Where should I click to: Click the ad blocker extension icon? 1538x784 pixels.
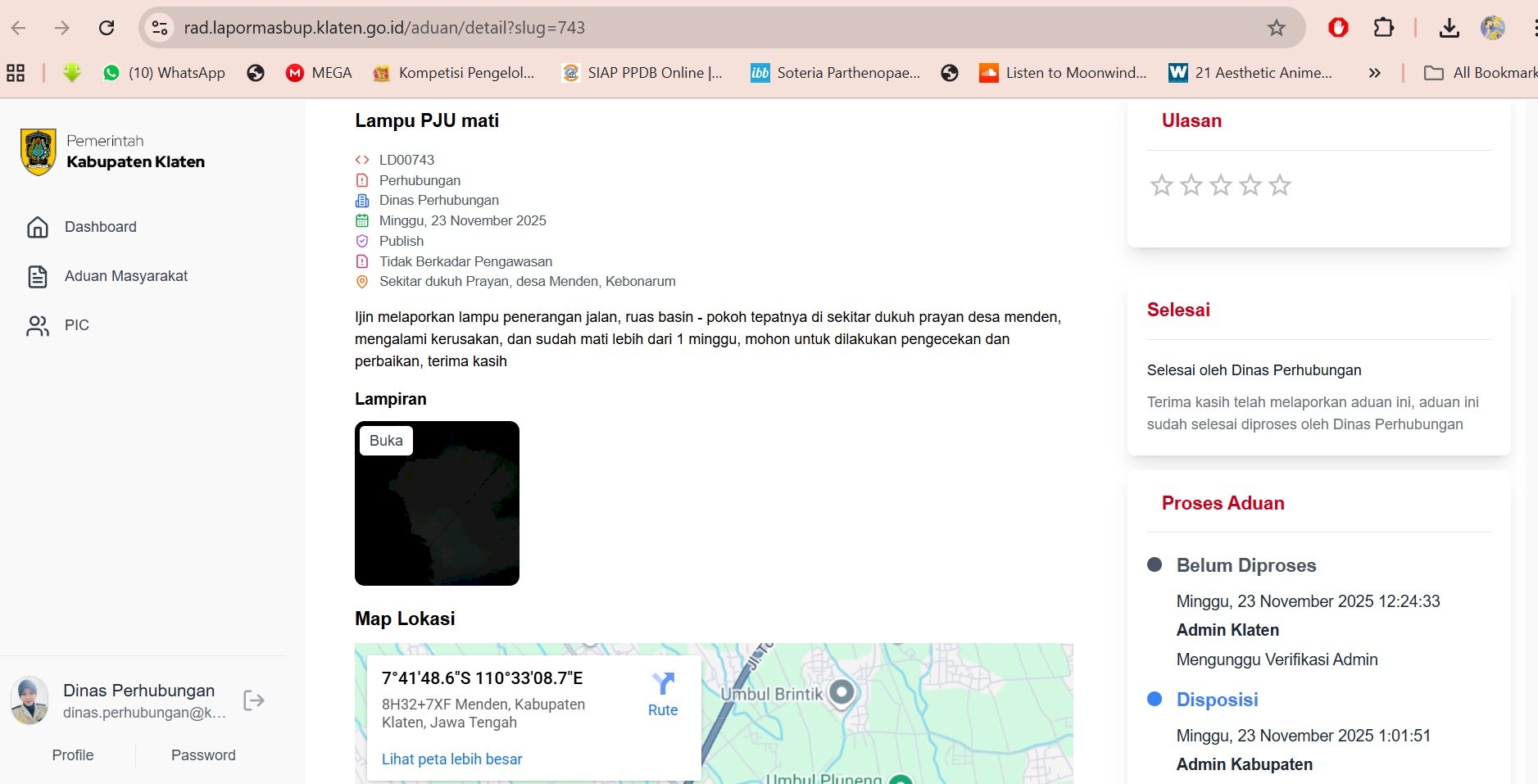(x=1338, y=27)
